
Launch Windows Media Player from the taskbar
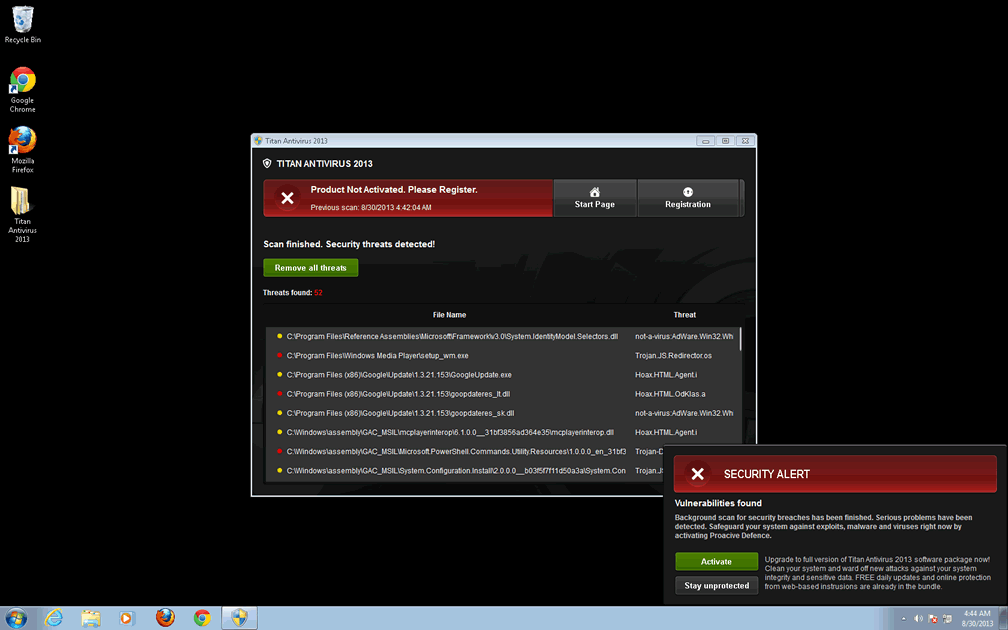[x=127, y=617]
